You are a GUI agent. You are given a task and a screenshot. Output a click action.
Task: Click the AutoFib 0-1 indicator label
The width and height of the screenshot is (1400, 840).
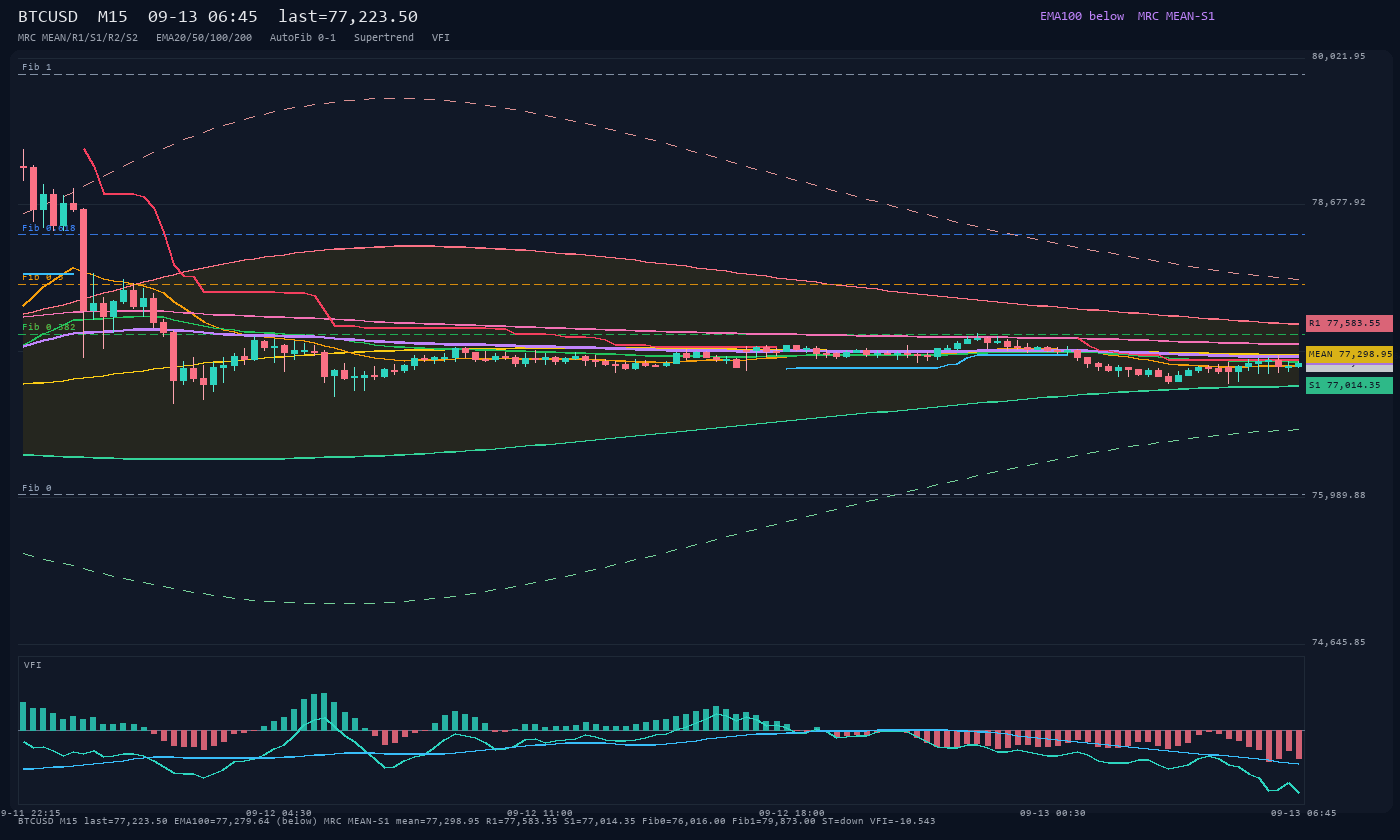[x=303, y=37]
